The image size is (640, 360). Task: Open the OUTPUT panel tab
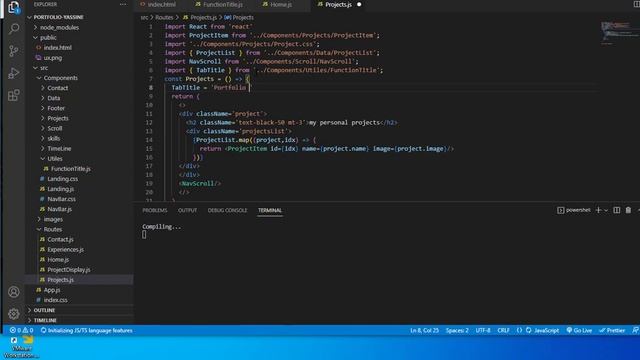pos(187,210)
